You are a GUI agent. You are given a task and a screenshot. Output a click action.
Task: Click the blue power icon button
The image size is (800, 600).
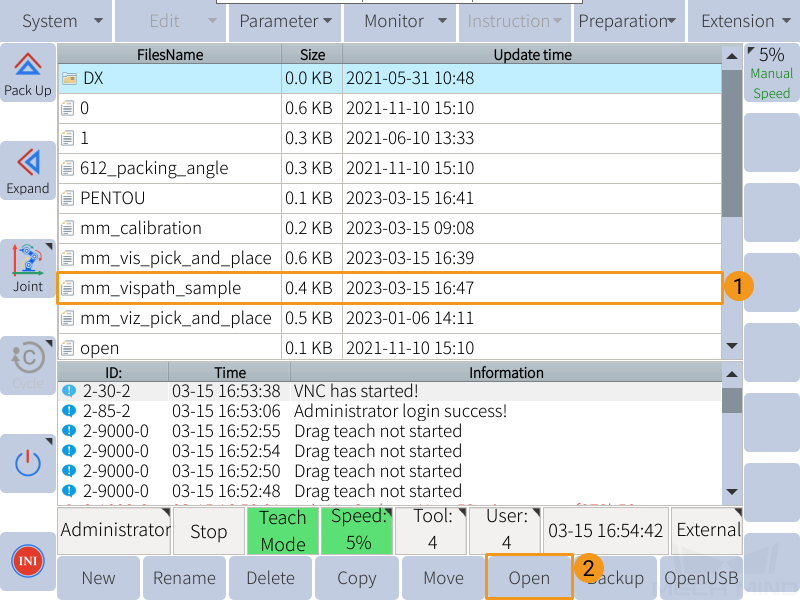(28, 463)
